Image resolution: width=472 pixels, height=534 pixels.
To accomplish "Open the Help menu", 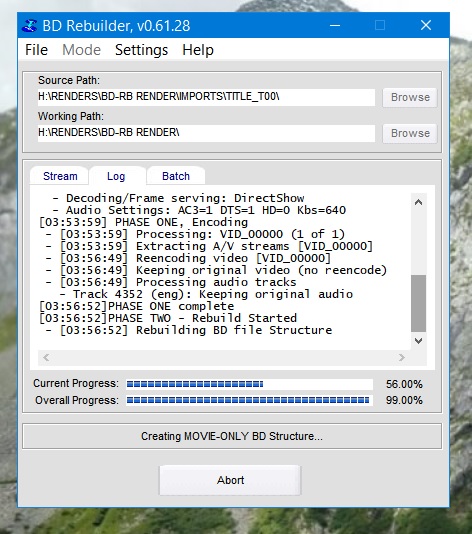I will click(x=198, y=50).
